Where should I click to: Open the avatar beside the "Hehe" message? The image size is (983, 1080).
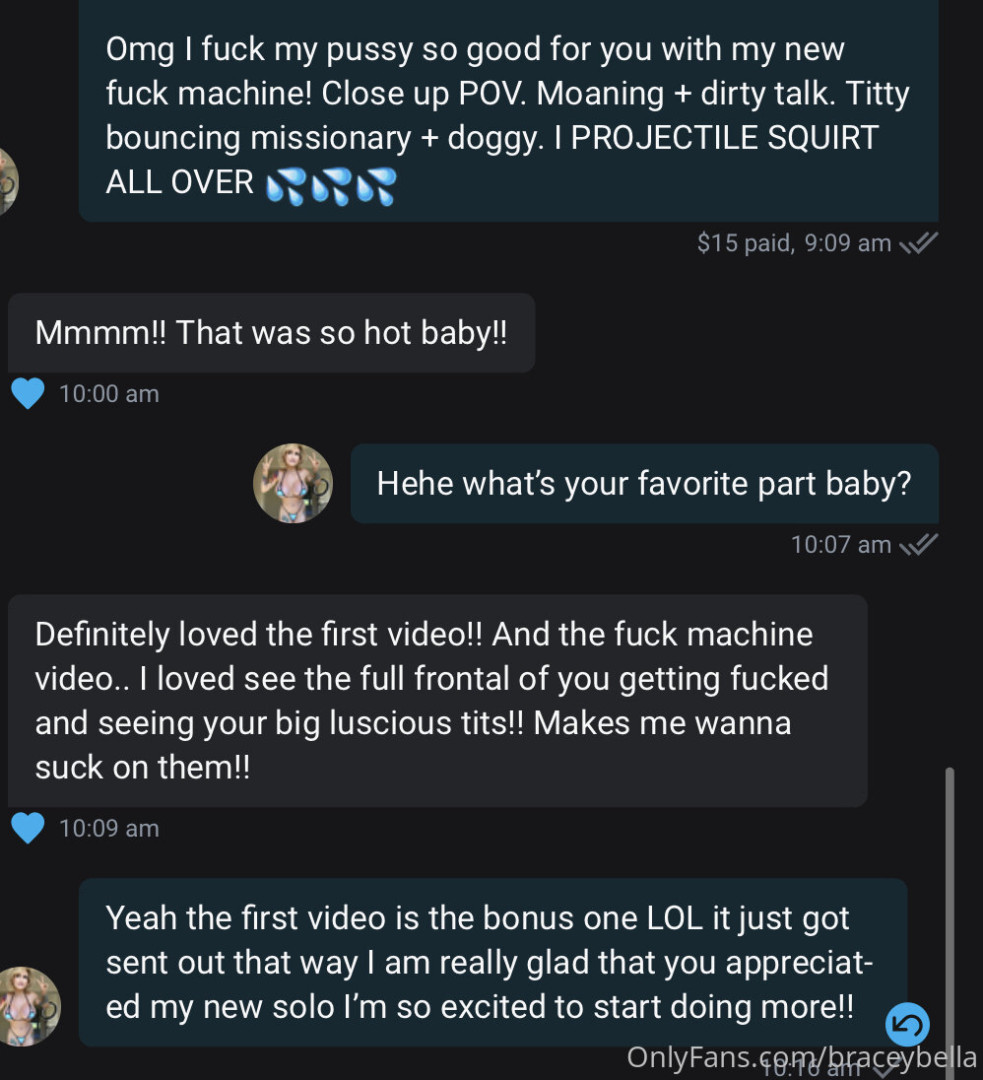(x=293, y=484)
